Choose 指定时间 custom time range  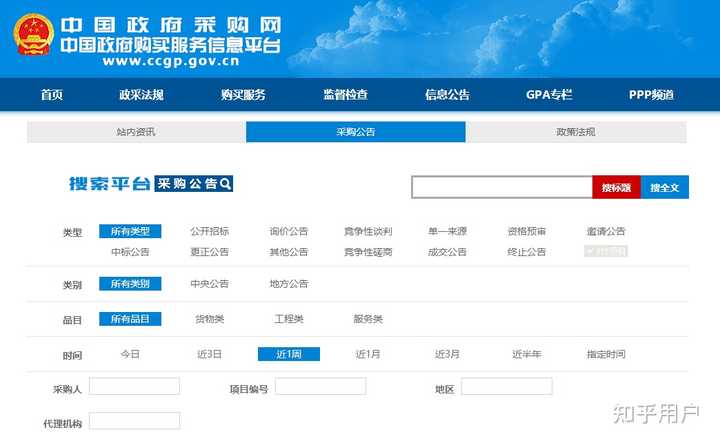(606, 354)
